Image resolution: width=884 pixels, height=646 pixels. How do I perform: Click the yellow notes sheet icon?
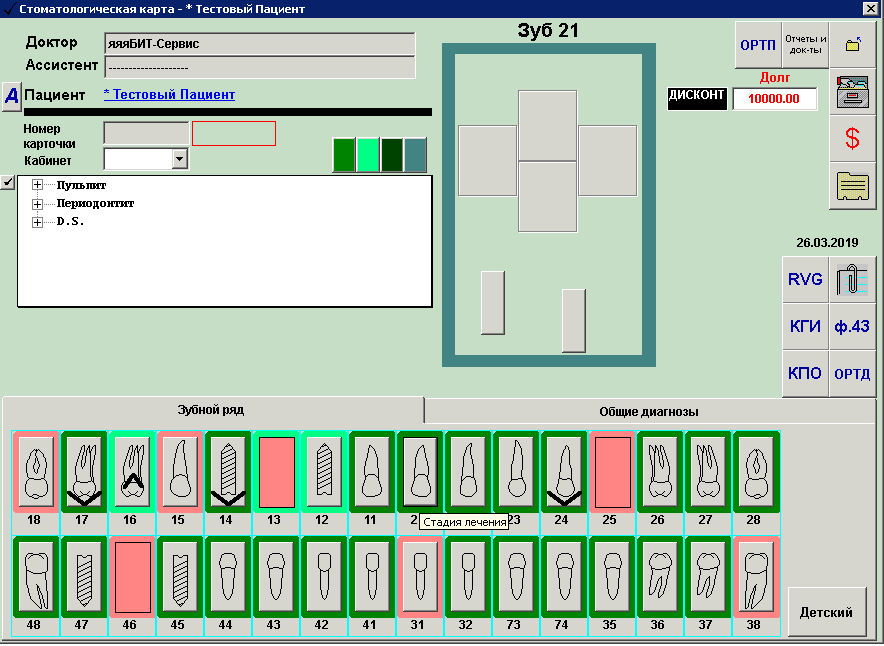852,186
